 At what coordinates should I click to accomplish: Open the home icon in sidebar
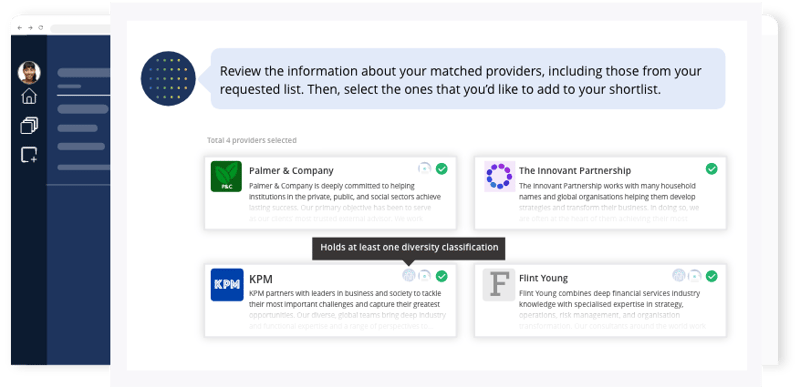pyautogui.click(x=29, y=96)
